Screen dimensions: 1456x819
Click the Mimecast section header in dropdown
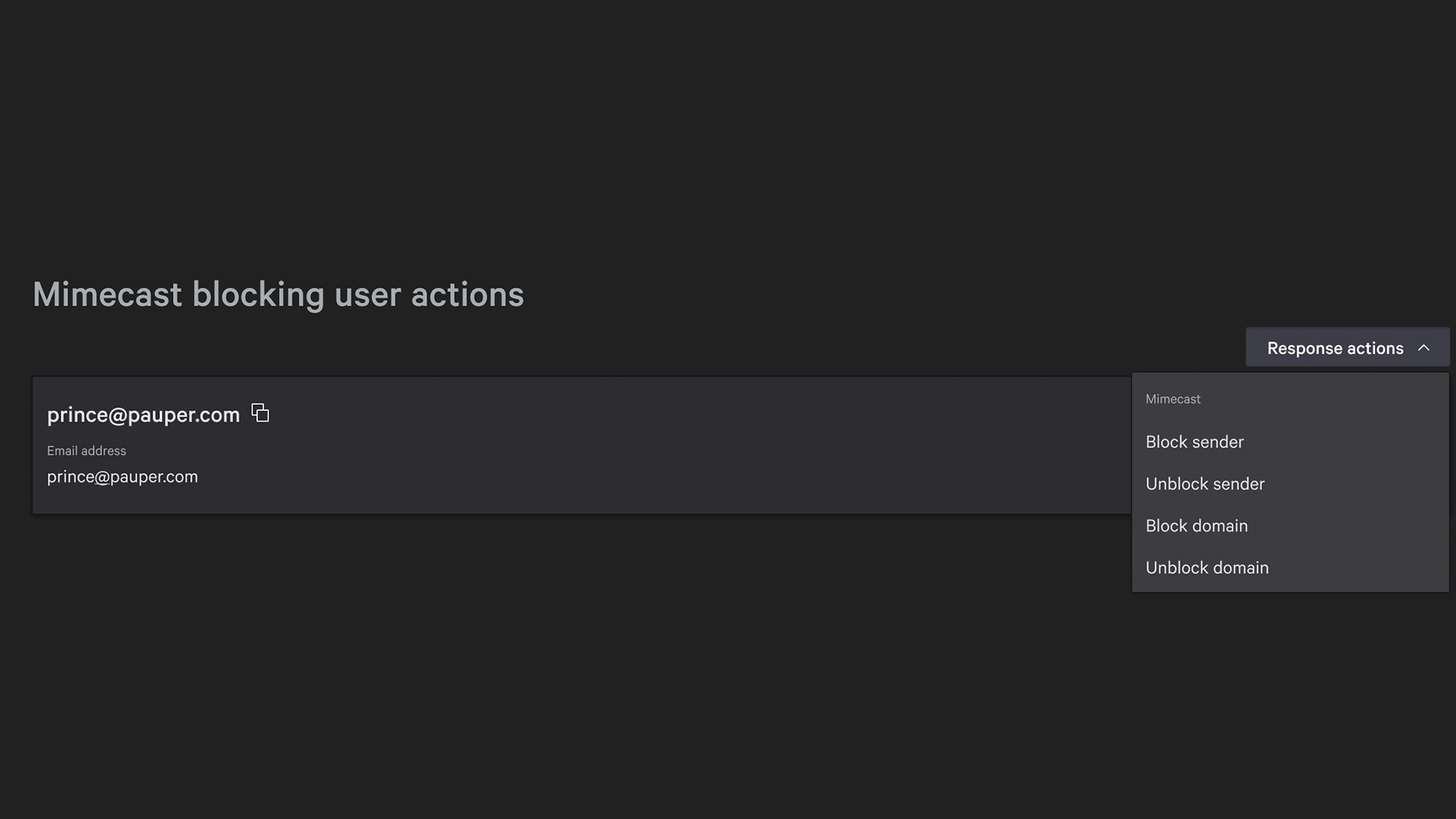[1172, 399]
